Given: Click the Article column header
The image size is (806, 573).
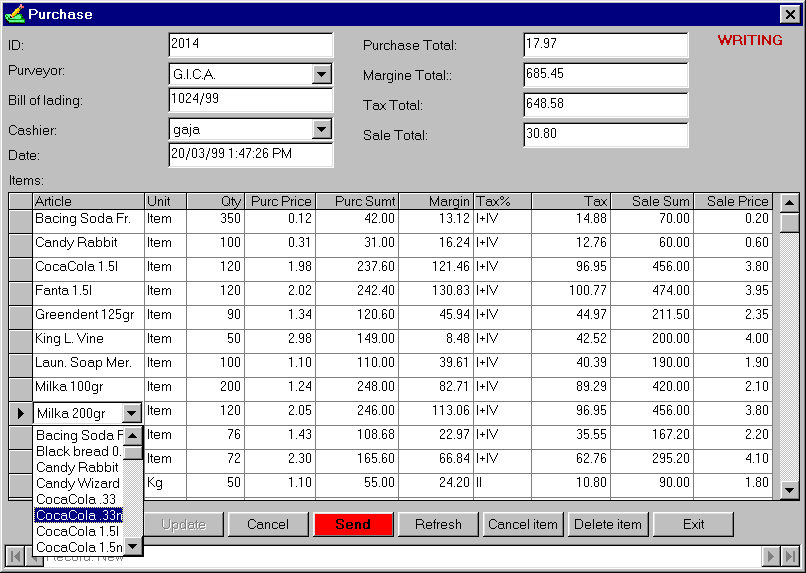Looking at the screenshot, I should click(x=88, y=201).
